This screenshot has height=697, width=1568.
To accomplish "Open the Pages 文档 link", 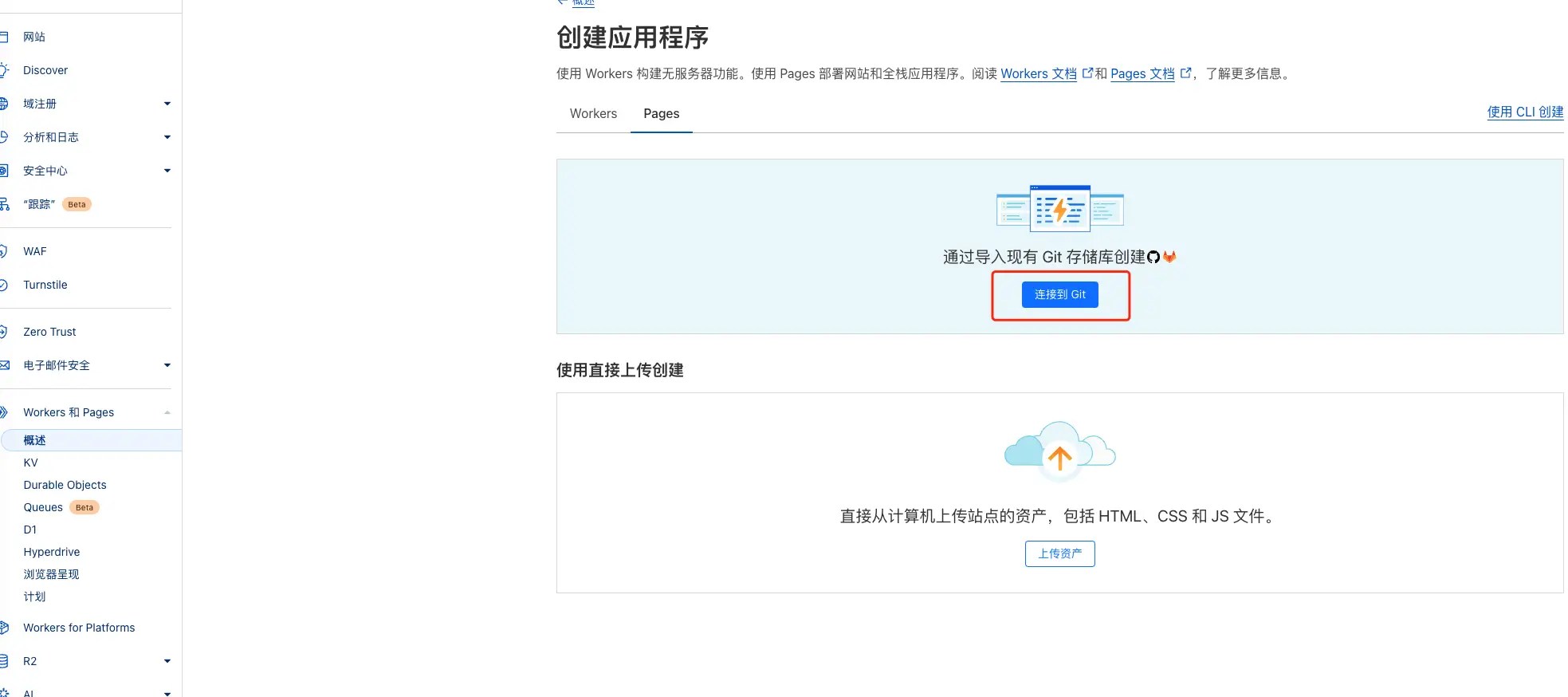I will coord(1142,73).
